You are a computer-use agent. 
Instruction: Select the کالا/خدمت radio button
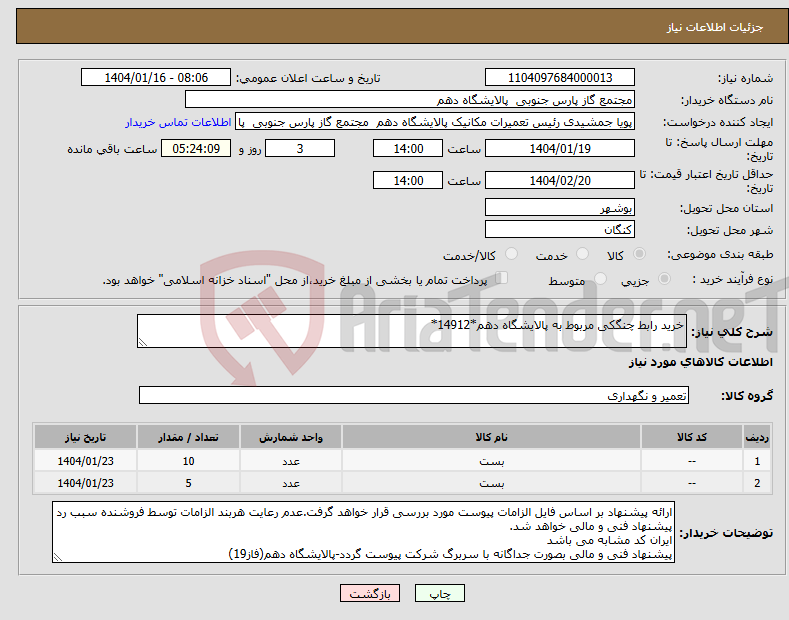tap(511, 254)
